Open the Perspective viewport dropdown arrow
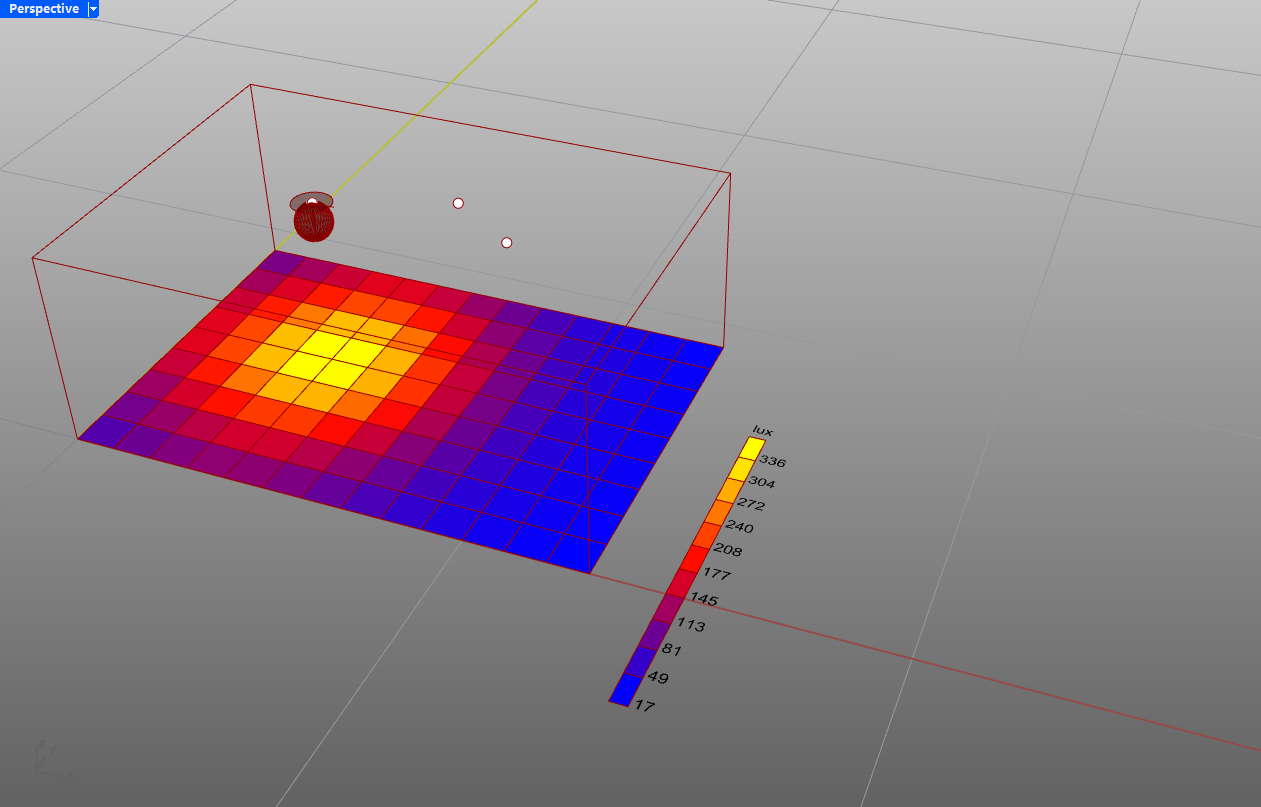The image size is (1261, 807). click(93, 9)
